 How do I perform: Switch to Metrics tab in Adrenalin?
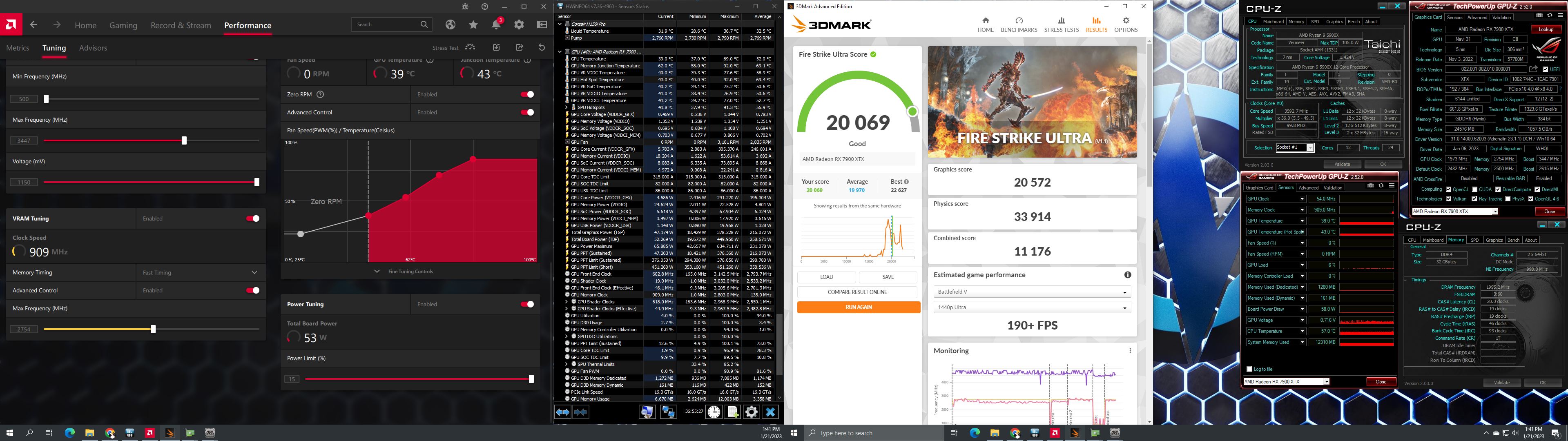click(18, 48)
